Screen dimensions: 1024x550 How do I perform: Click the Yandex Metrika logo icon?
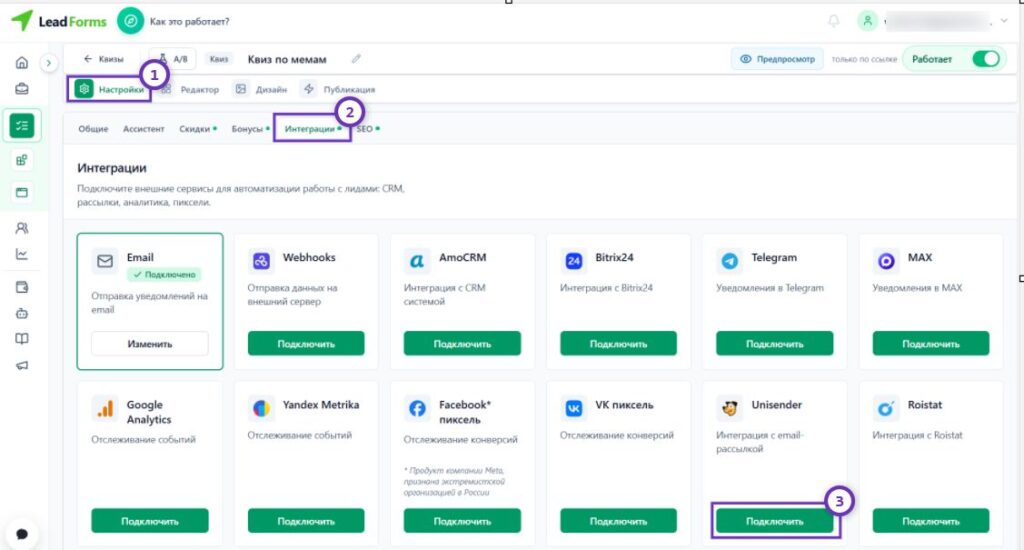[x=261, y=409]
